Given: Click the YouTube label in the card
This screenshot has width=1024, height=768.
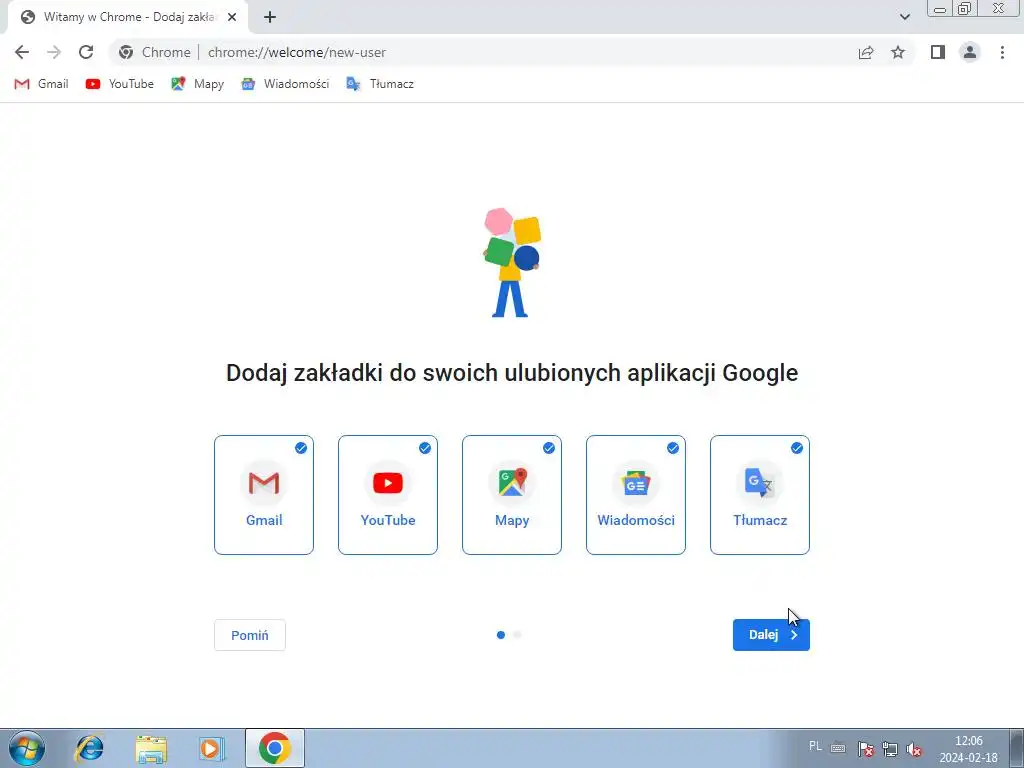Looking at the screenshot, I should (x=388, y=520).
